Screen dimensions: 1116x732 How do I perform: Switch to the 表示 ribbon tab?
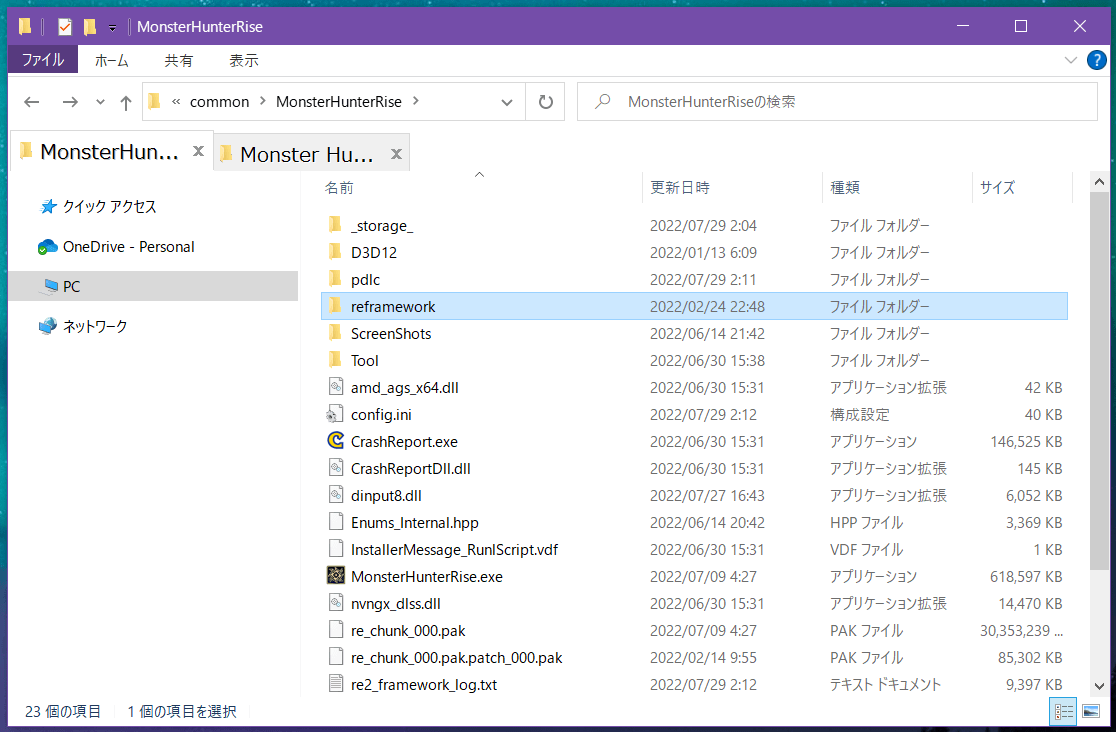243,61
